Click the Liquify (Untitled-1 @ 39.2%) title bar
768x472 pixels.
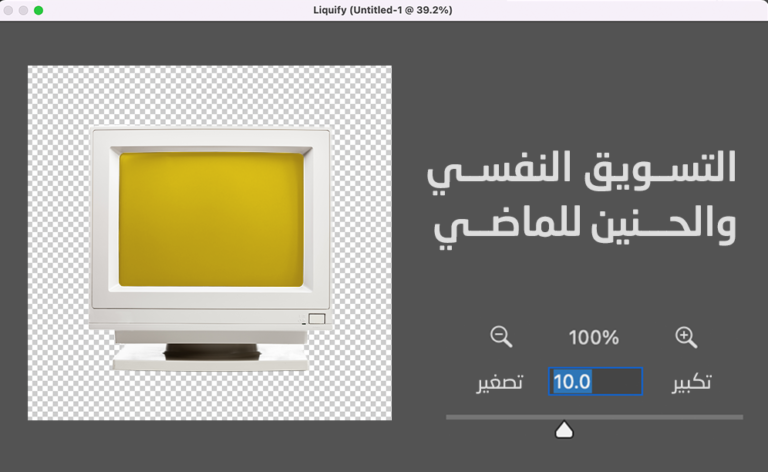point(384,9)
